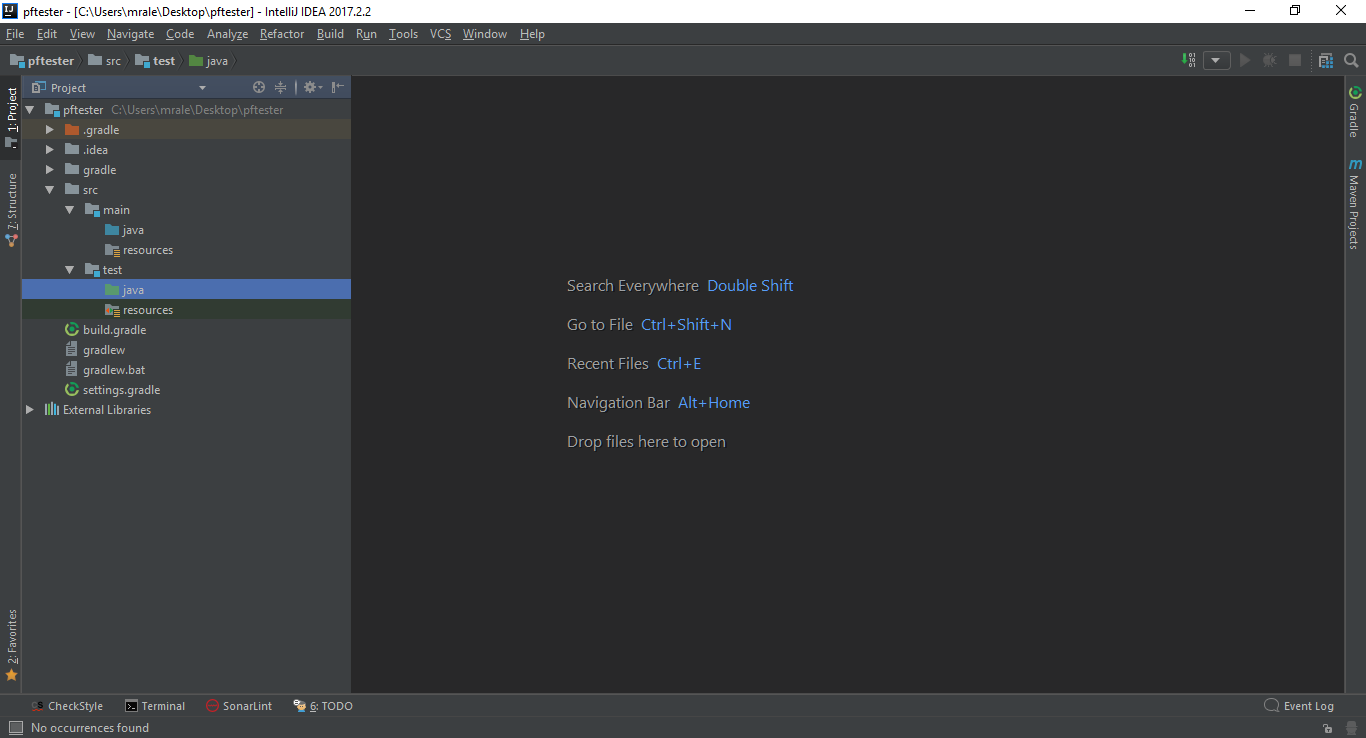This screenshot has height=738, width=1366.
Task: Click the Debug bug icon
Action: coord(1270,60)
